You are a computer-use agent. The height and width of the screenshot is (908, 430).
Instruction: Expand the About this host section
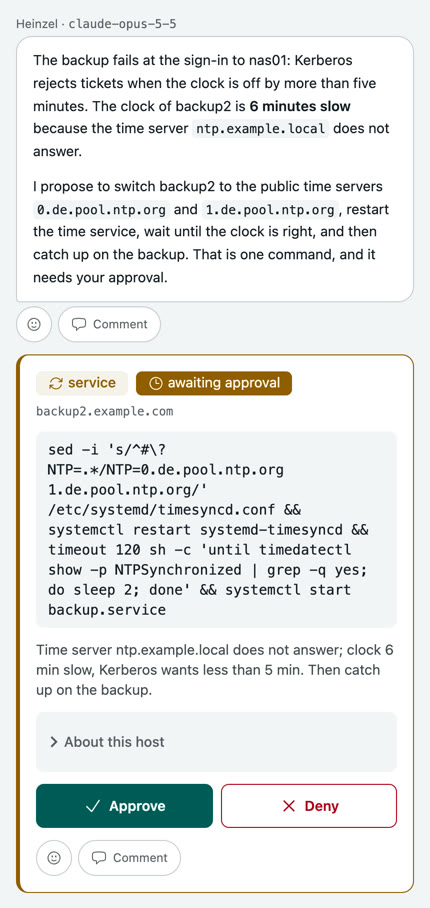(216, 742)
